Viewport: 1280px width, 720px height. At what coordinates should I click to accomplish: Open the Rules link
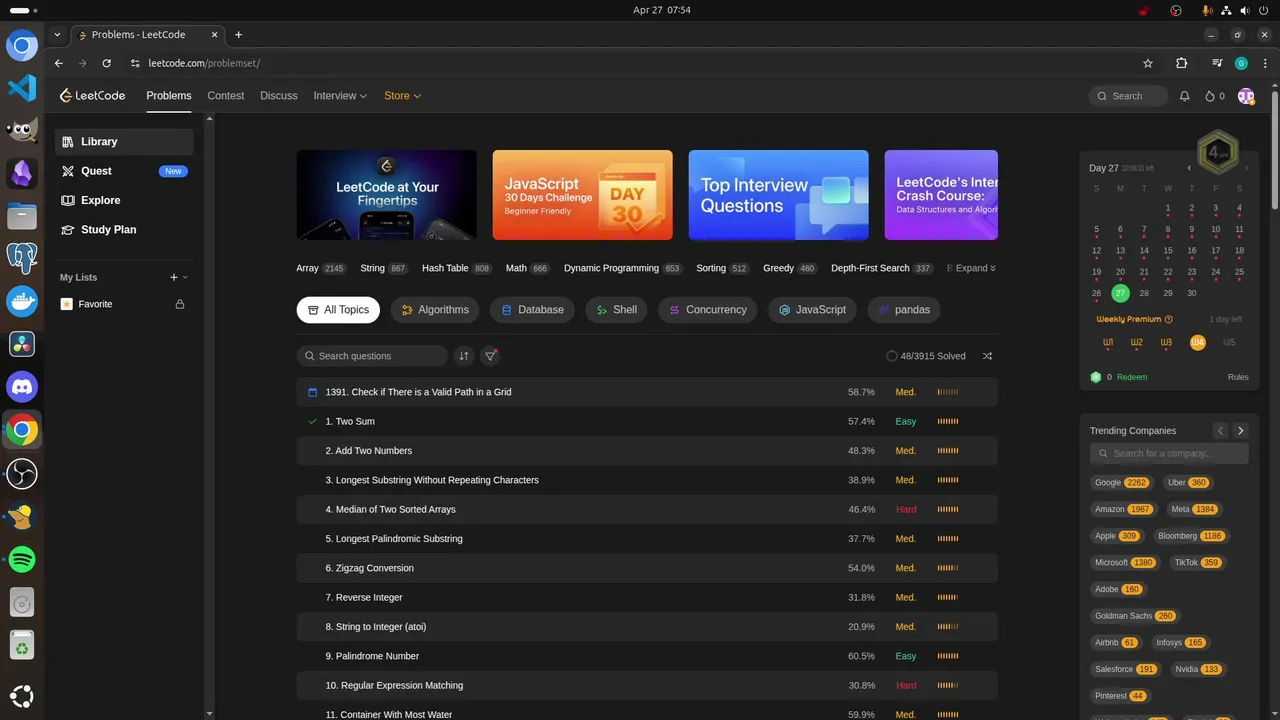[x=1238, y=377]
